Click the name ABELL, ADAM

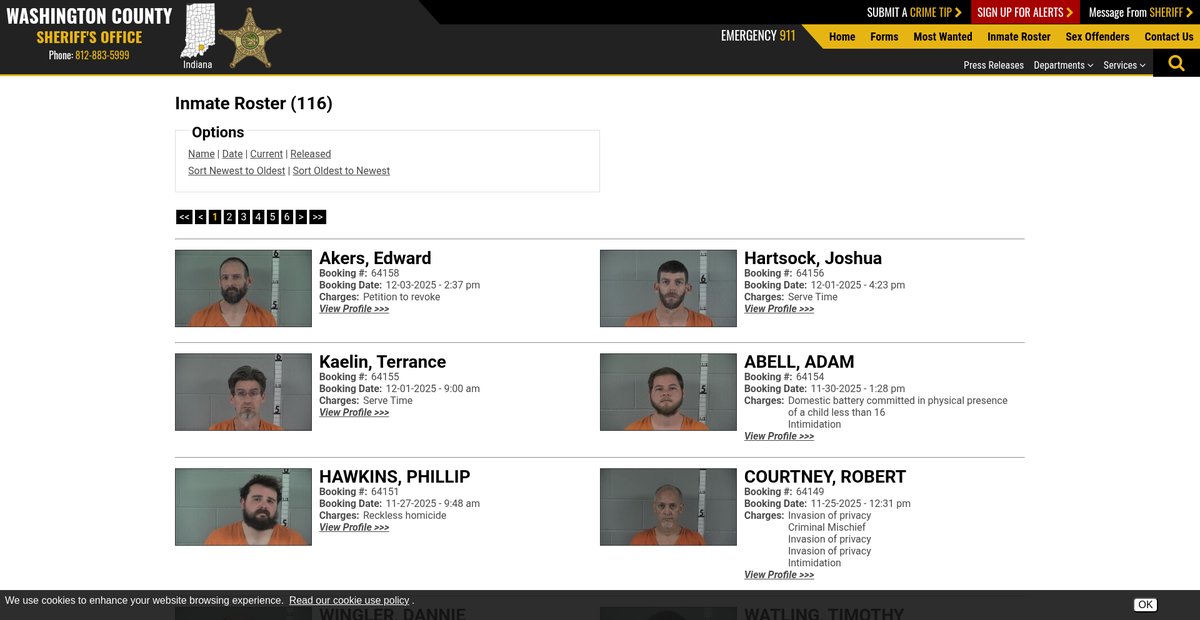pos(799,362)
